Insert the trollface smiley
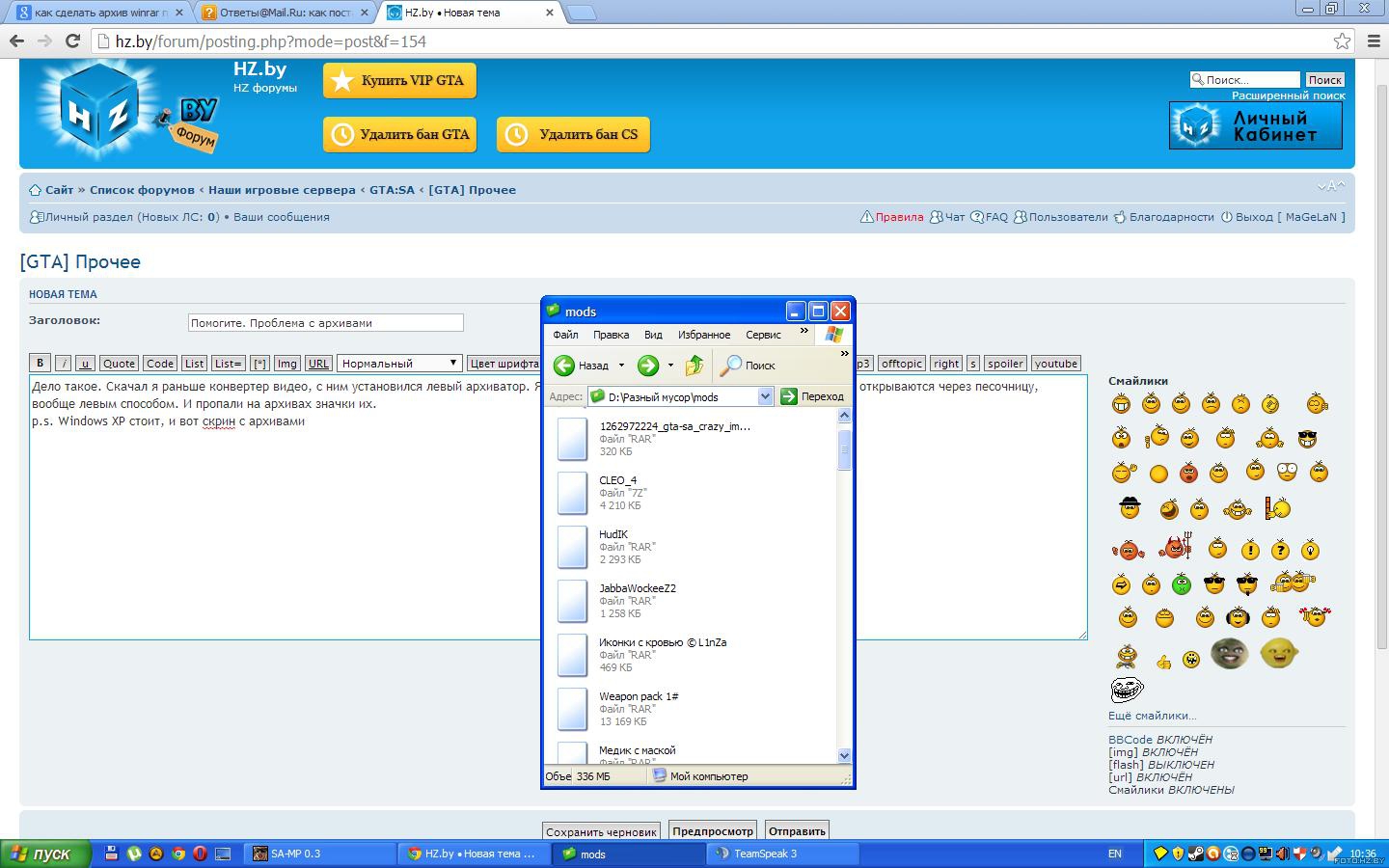1389x868 pixels. (x=1127, y=689)
